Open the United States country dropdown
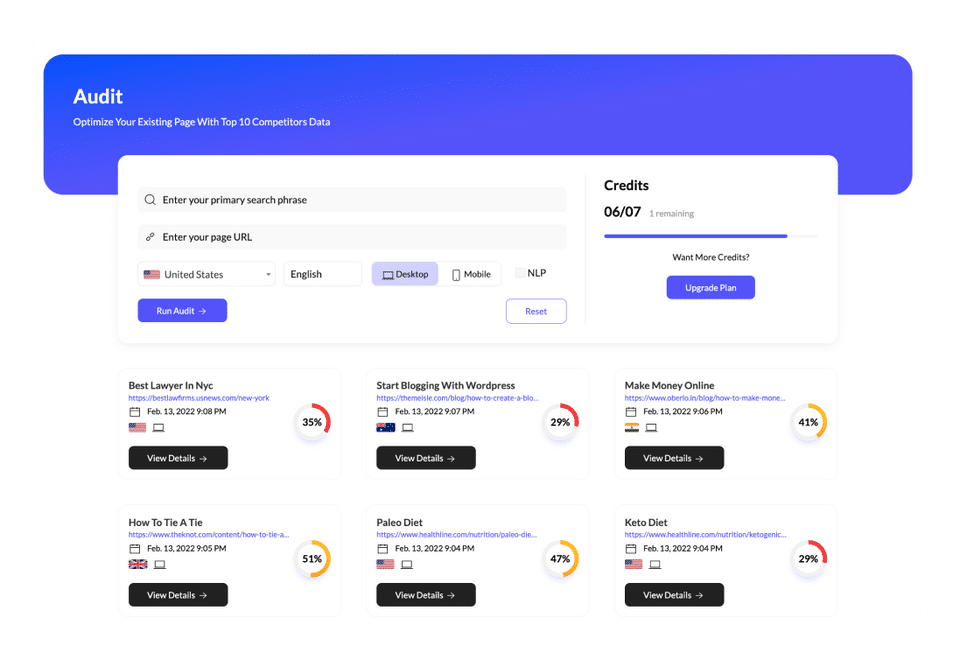Image resolution: width=960 pixels, height=661 pixels. [x=207, y=274]
